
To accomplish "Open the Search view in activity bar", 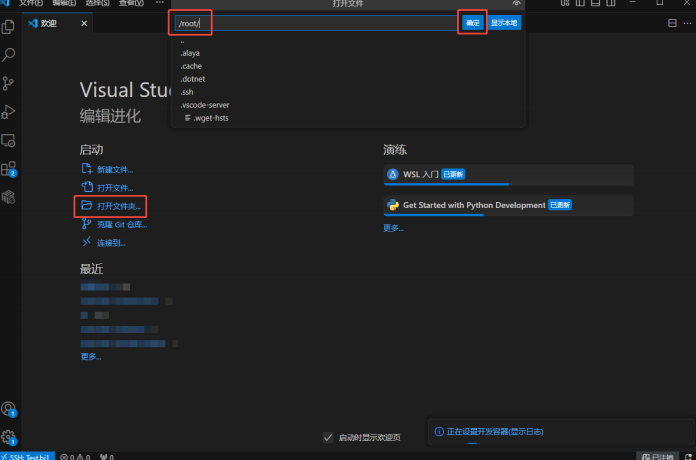I will click(x=8, y=55).
